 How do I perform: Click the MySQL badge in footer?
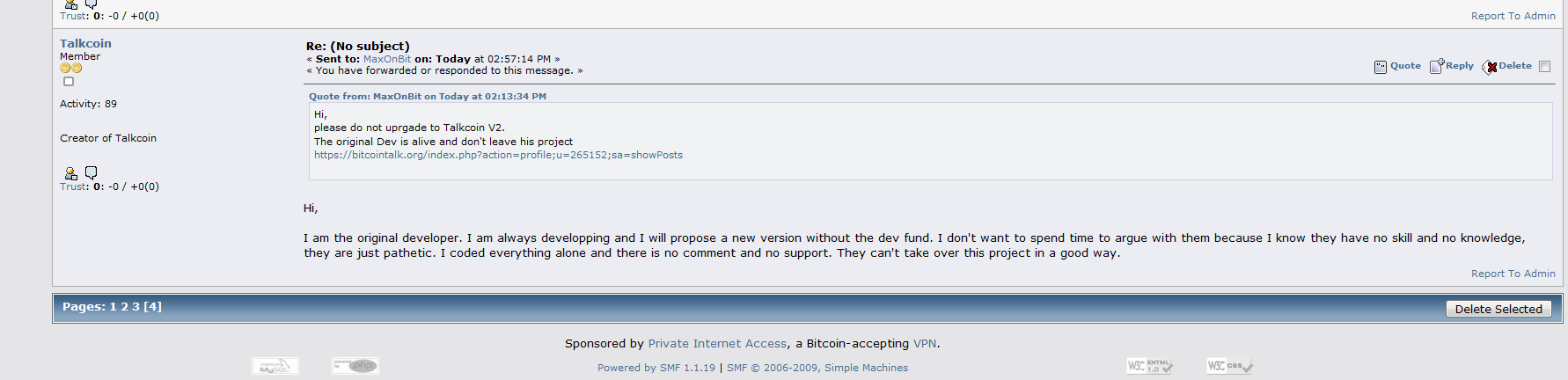pos(275,366)
